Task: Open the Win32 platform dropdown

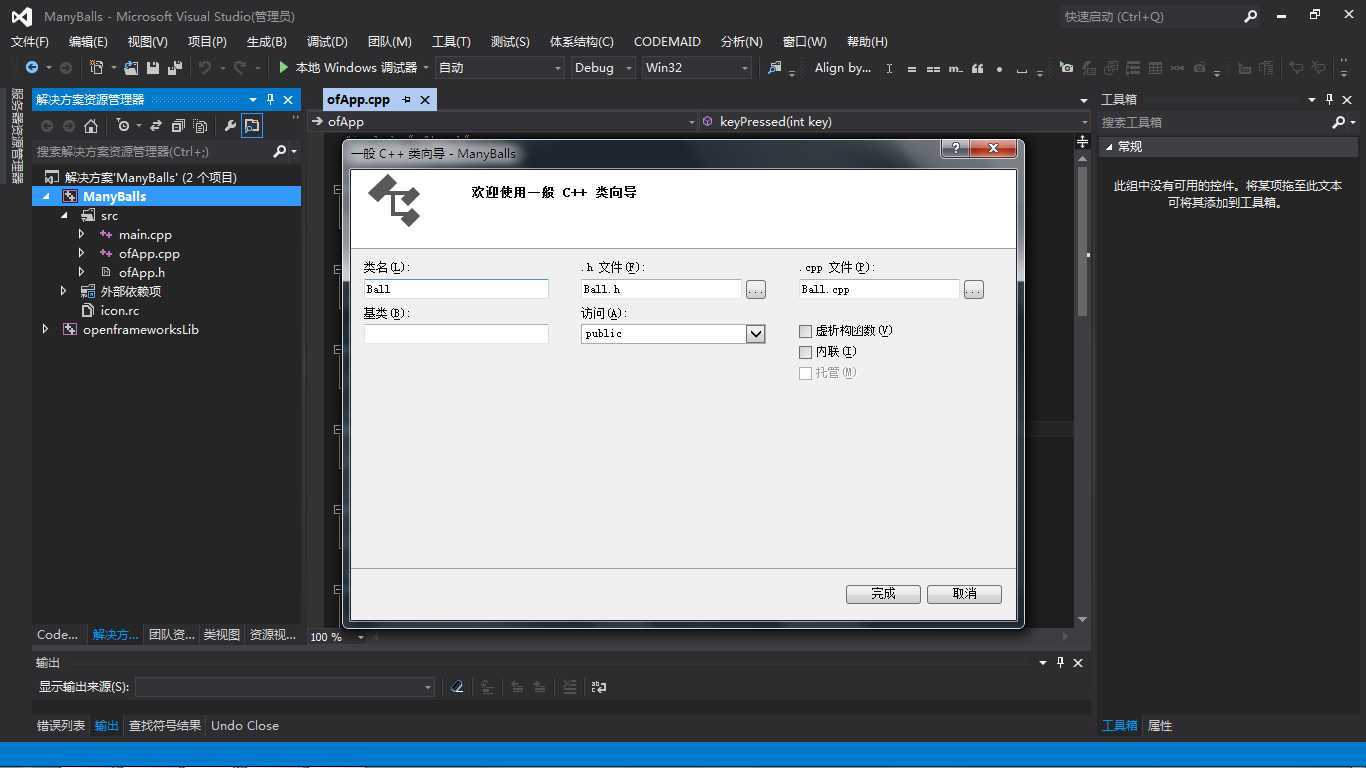Action: tap(744, 68)
